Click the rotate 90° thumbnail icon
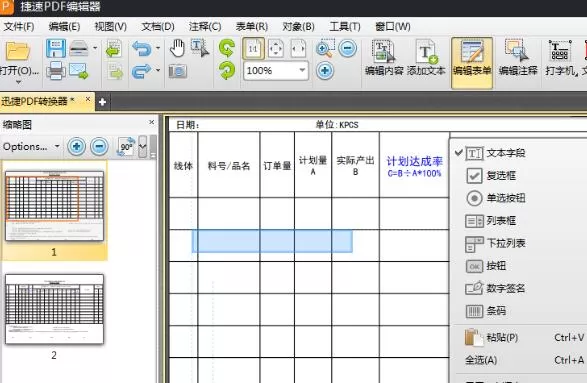 tap(127, 146)
